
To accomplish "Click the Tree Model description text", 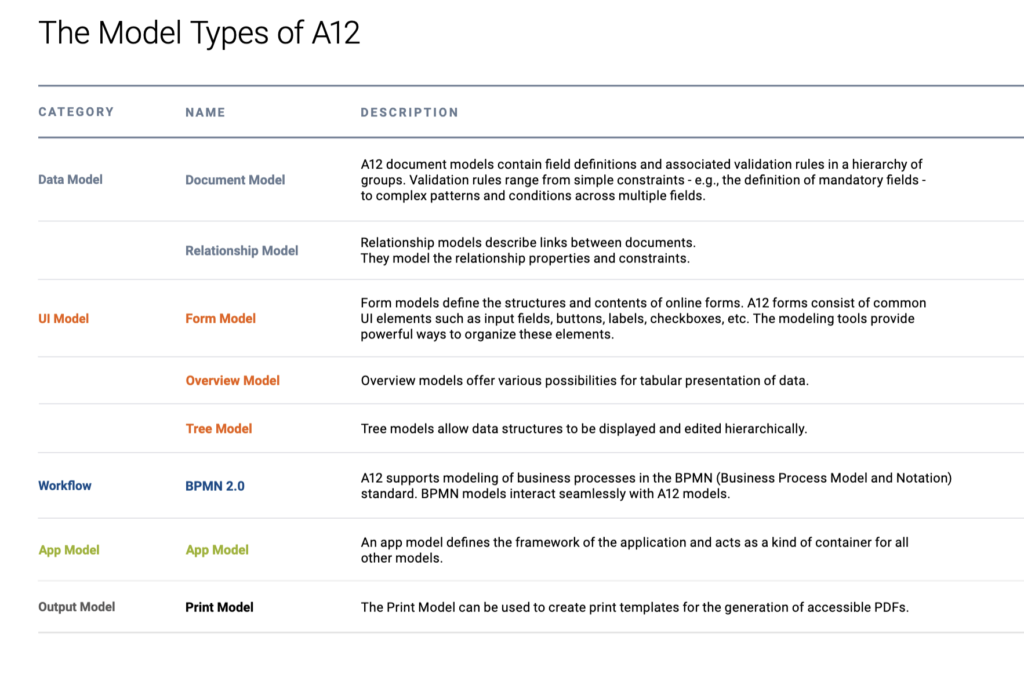I will [x=583, y=429].
